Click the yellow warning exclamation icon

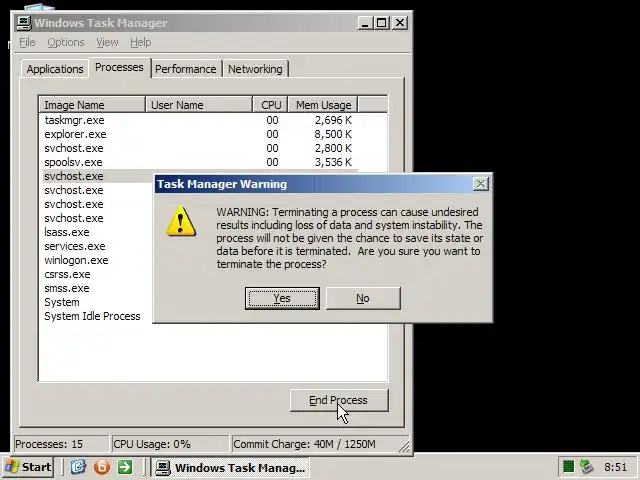pos(181,221)
